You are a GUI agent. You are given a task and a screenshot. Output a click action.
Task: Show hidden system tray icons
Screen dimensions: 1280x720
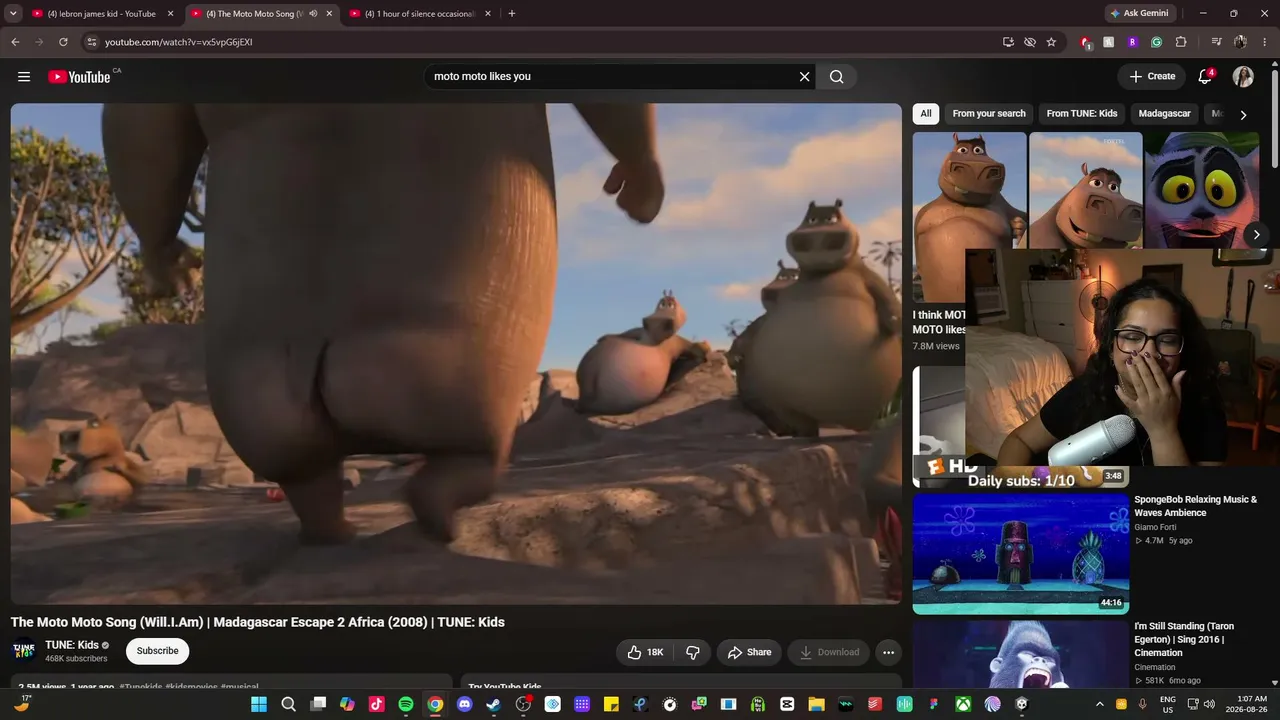tap(1100, 704)
